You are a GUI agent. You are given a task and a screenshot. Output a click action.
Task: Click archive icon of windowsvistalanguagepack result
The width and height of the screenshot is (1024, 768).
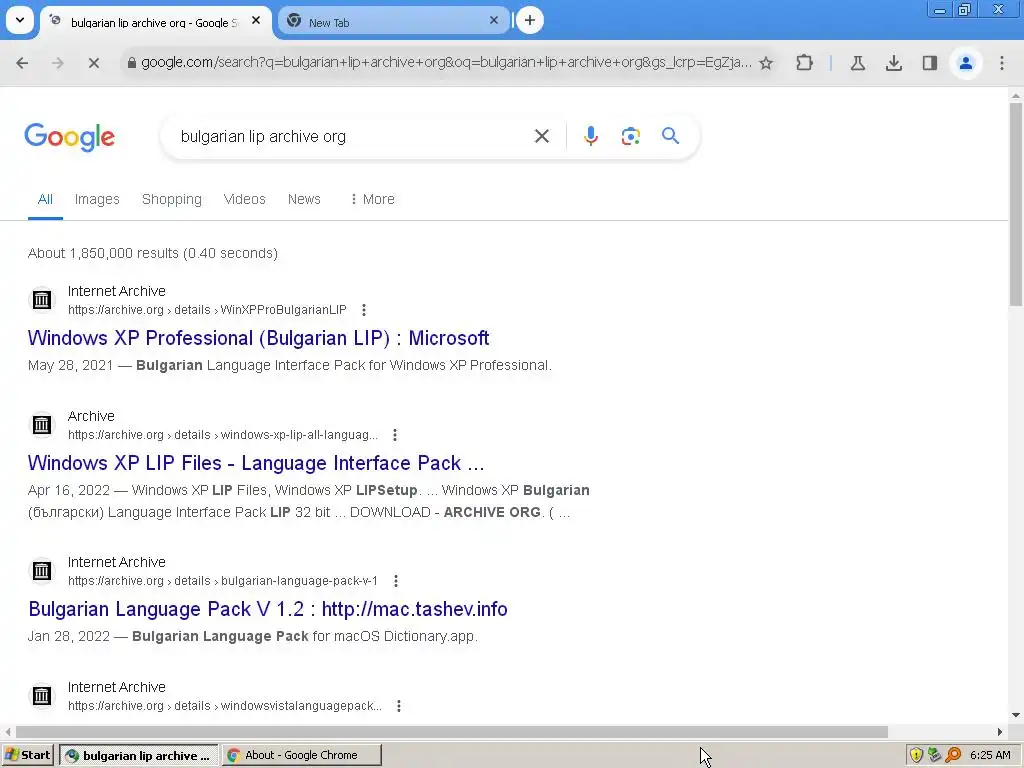[x=42, y=696]
